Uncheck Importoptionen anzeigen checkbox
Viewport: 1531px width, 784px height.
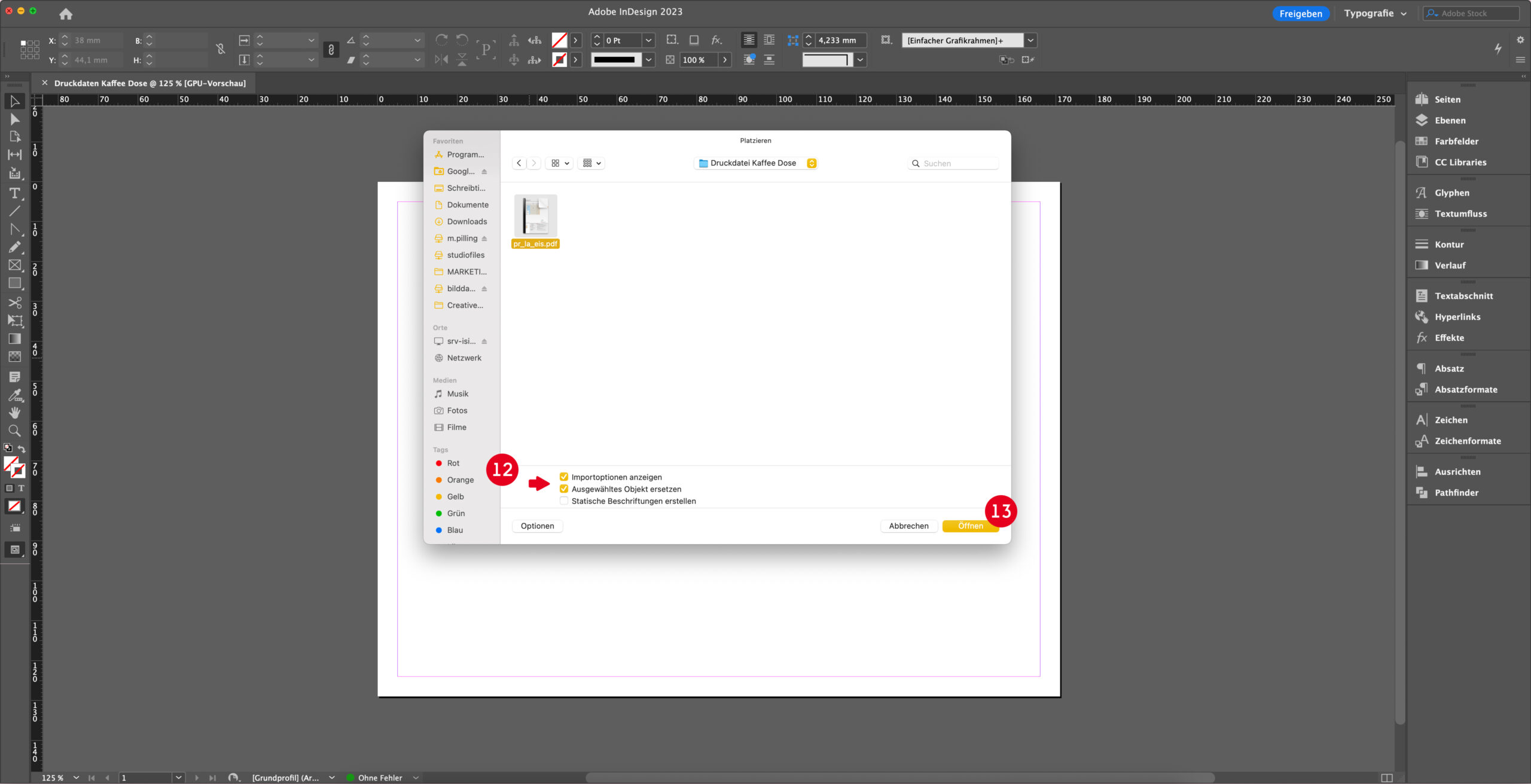564,477
